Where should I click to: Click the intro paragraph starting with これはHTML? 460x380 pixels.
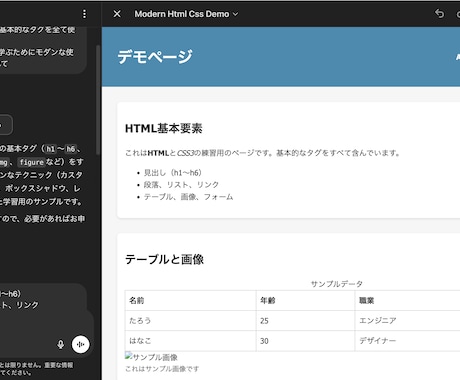[262, 153]
